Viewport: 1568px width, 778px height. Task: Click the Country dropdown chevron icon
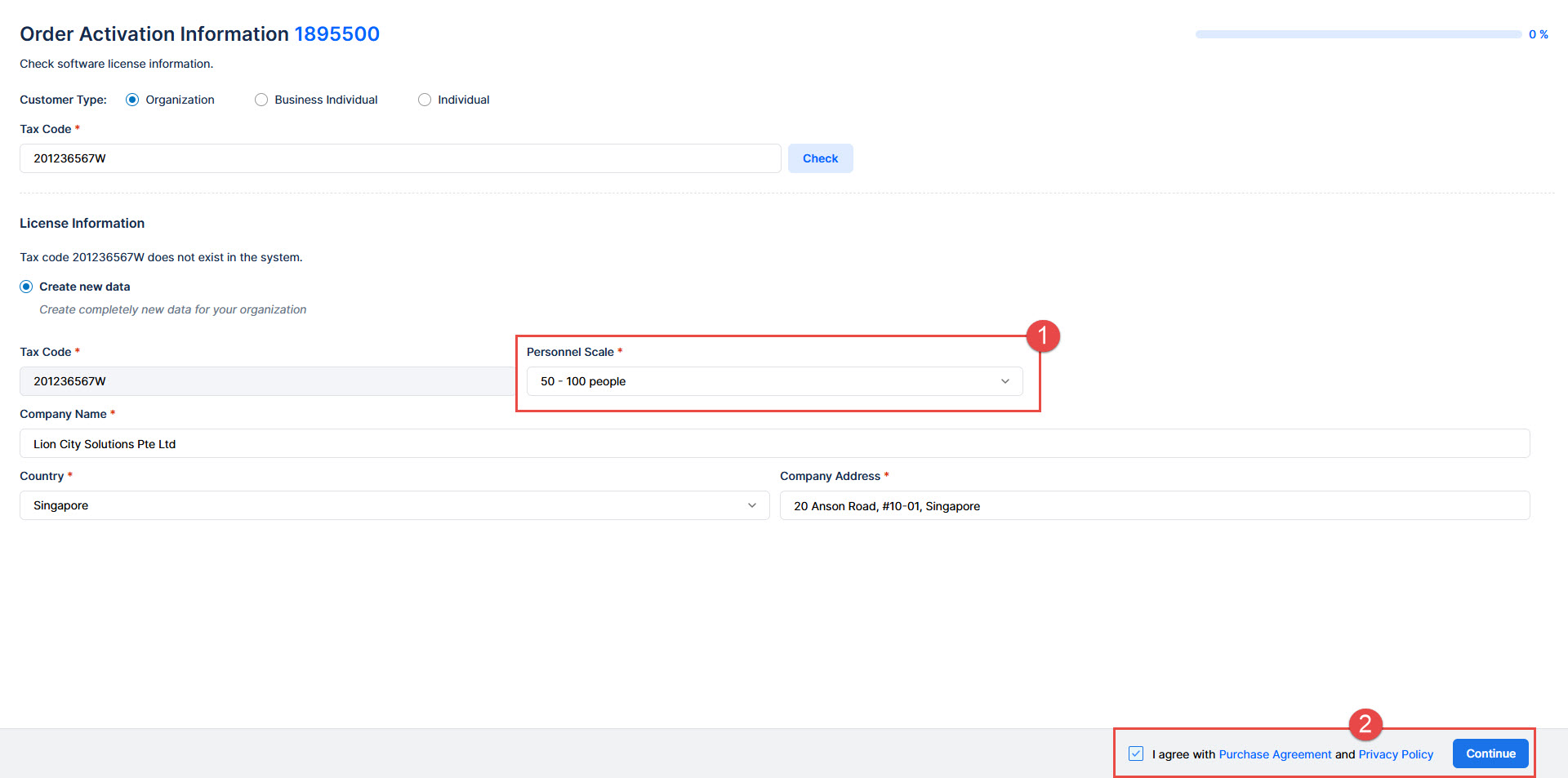(752, 505)
